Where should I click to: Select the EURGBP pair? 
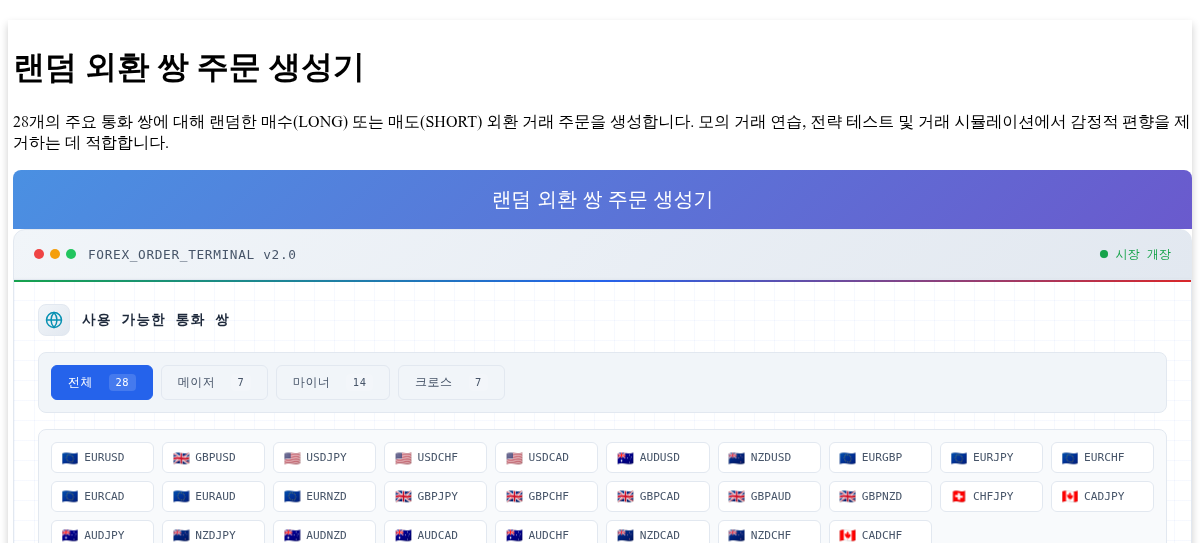click(880, 458)
